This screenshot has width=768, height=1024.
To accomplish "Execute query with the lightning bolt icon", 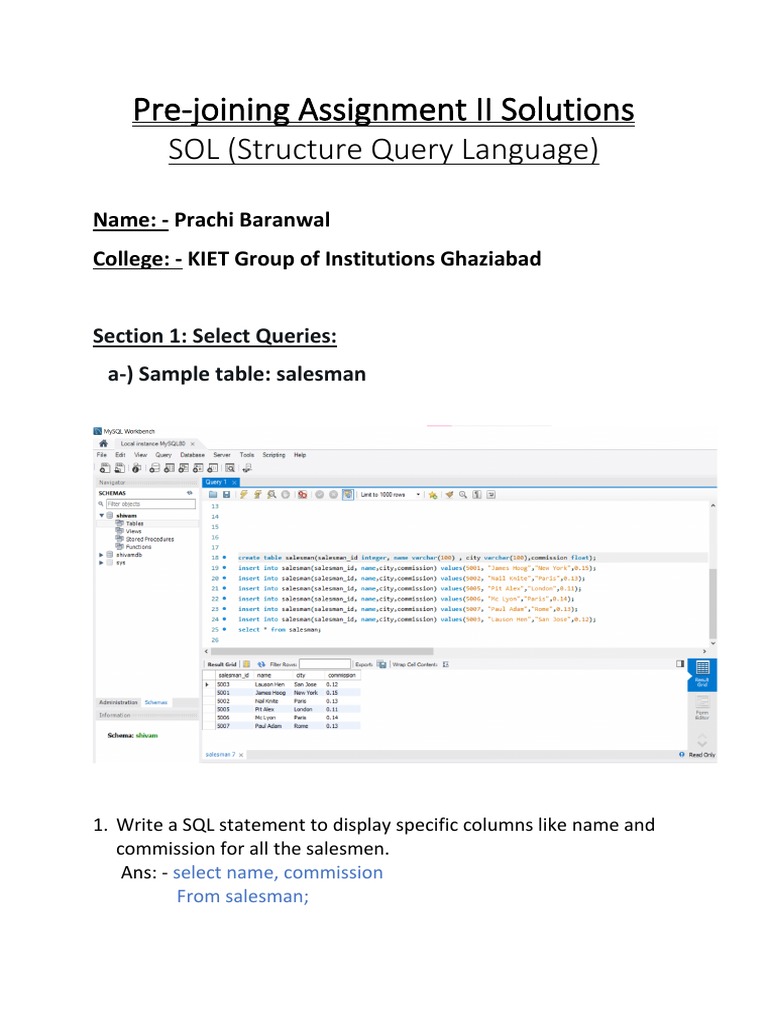I will (243, 494).
